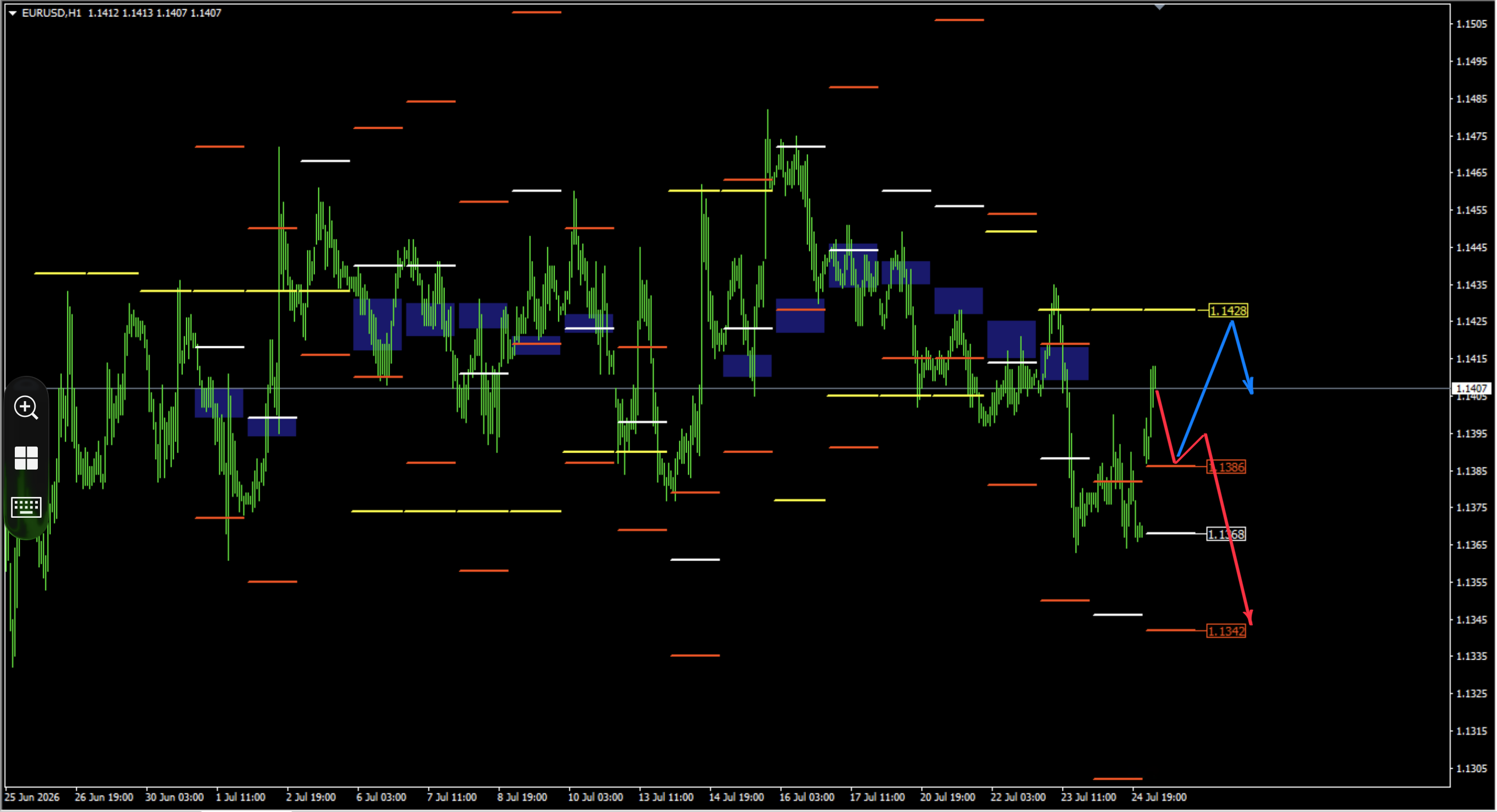Click the 1.1455 price scale value

pyautogui.click(x=1471, y=210)
